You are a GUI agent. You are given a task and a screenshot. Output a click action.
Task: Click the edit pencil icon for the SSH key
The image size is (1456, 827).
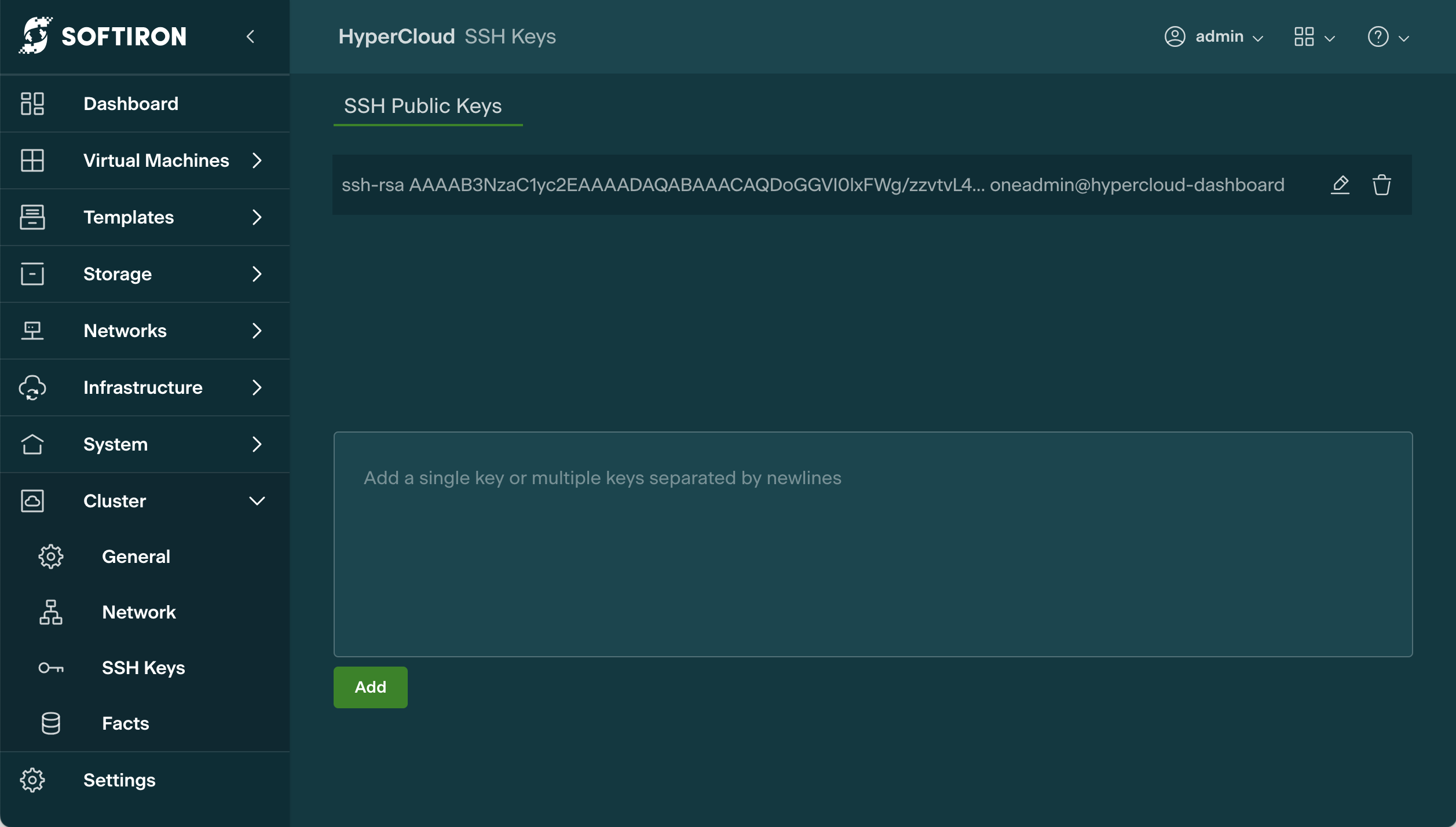point(1340,185)
